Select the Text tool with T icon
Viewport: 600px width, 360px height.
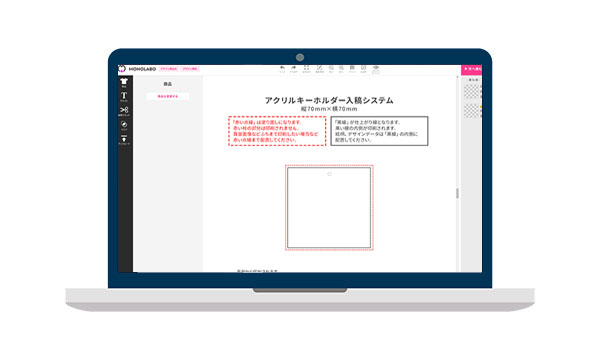click(x=124, y=97)
